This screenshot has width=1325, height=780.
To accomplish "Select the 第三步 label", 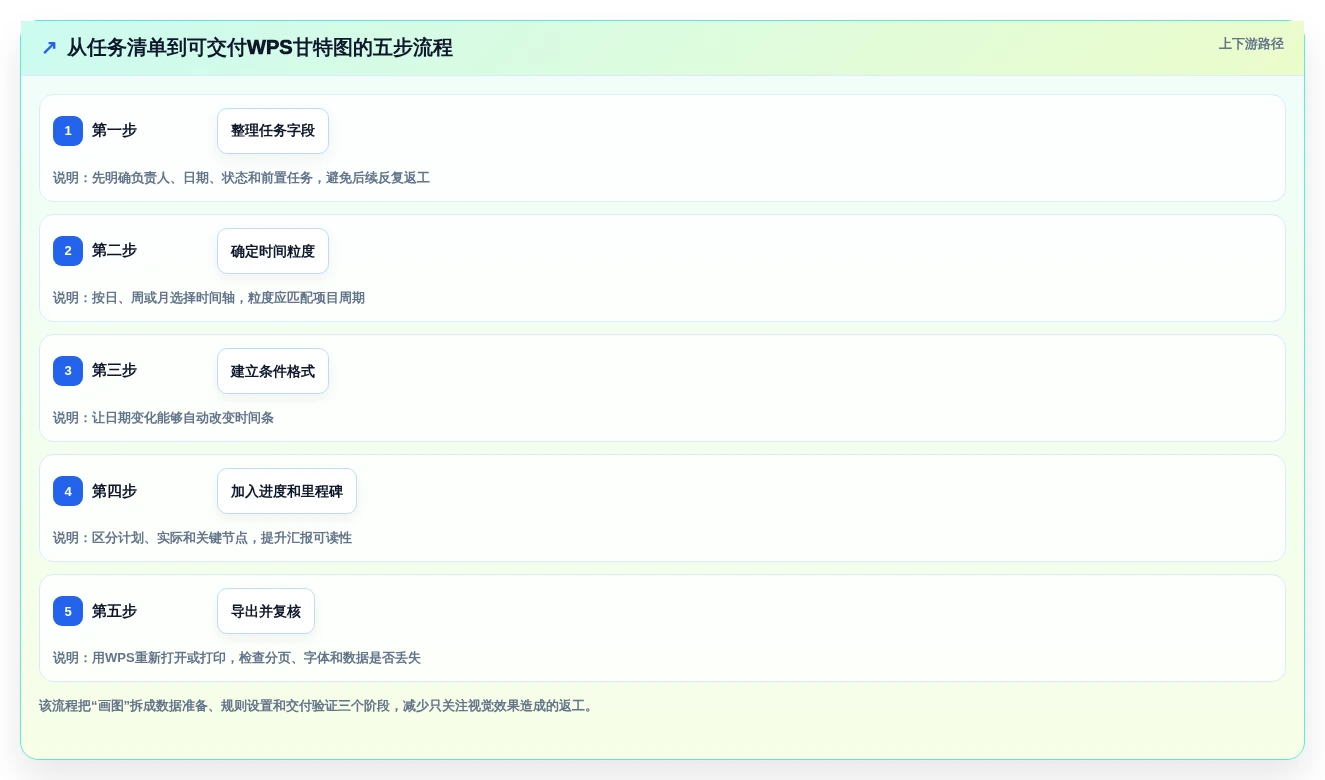I will click(114, 371).
